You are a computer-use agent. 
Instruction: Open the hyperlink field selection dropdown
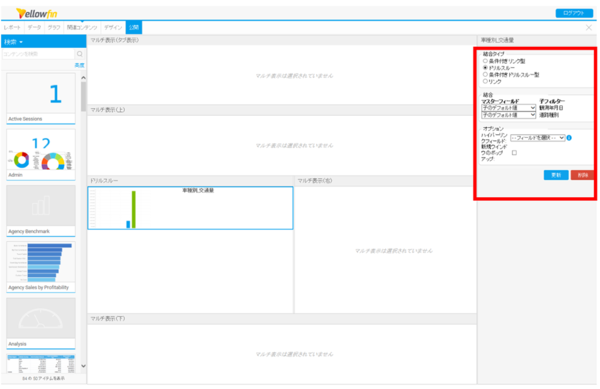(x=538, y=138)
